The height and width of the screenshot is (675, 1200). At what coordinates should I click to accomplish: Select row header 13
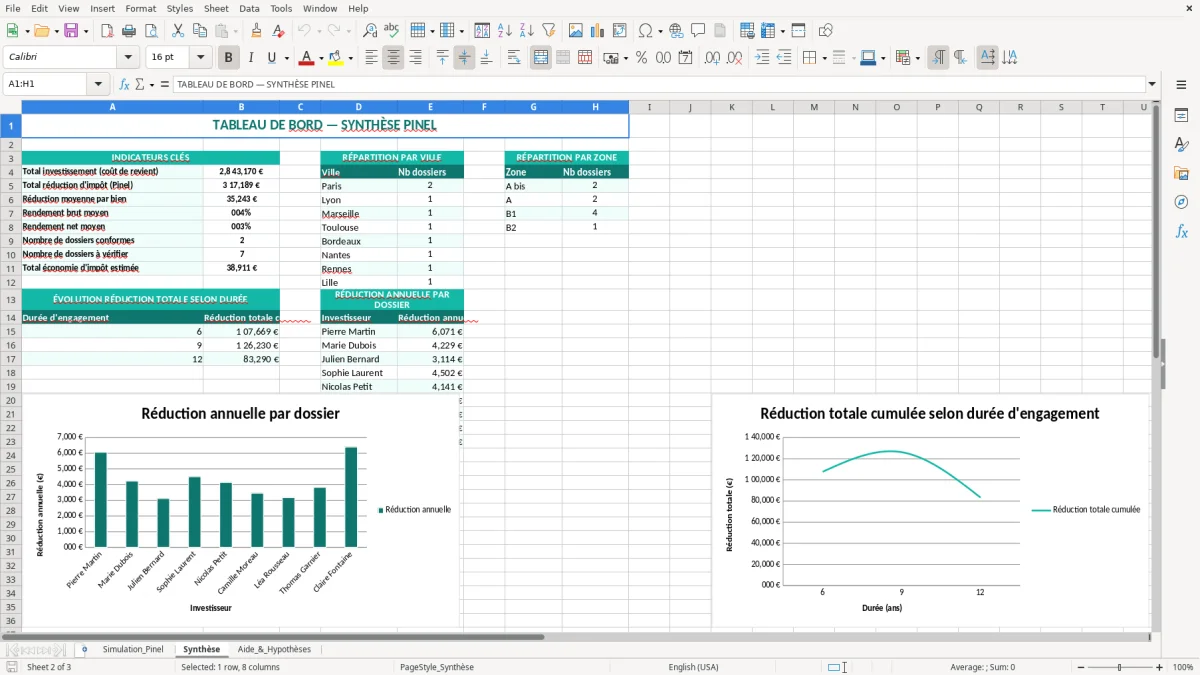click(11, 300)
